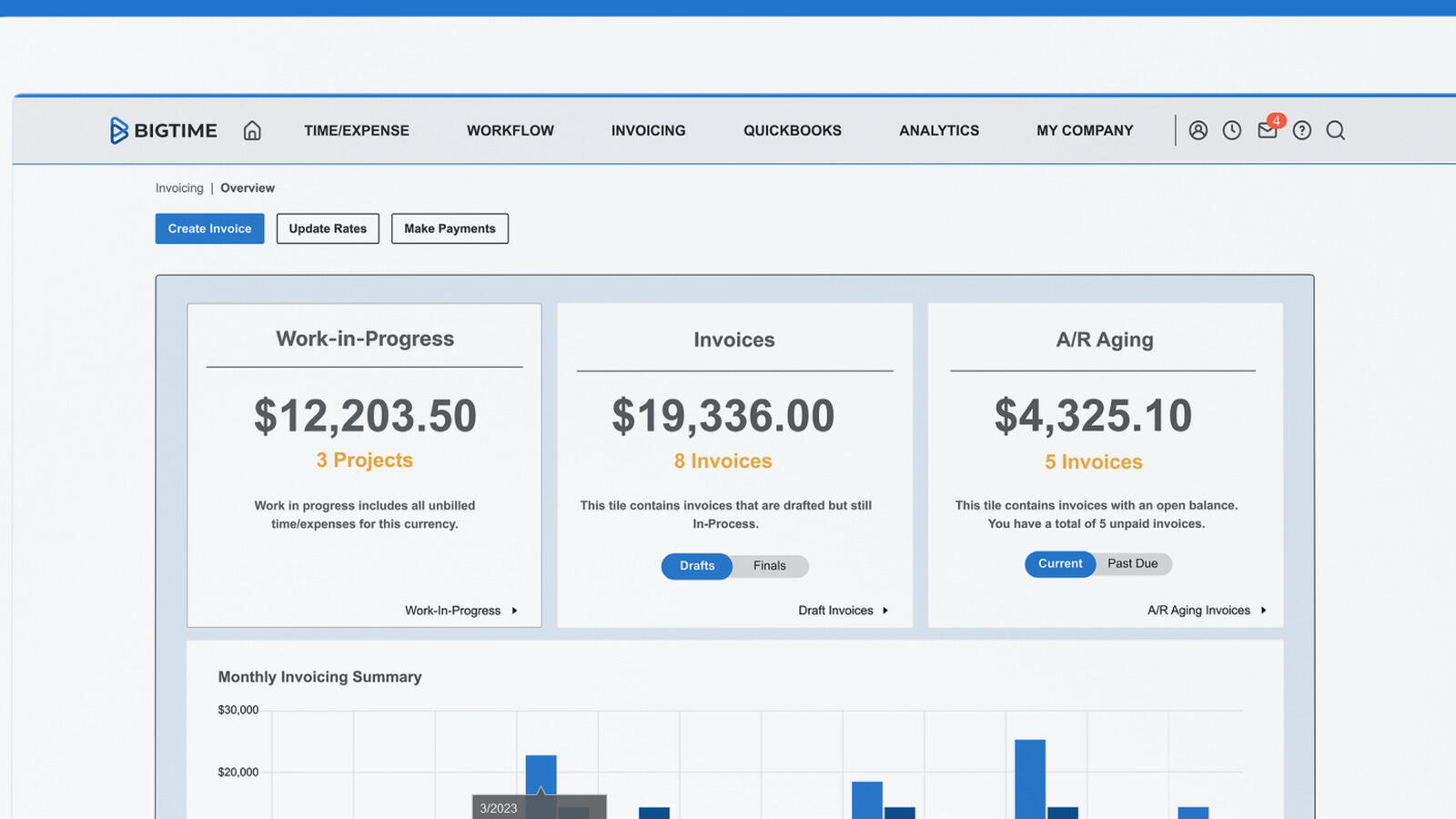Open the INVOICING menu

[x=649, y=130]
